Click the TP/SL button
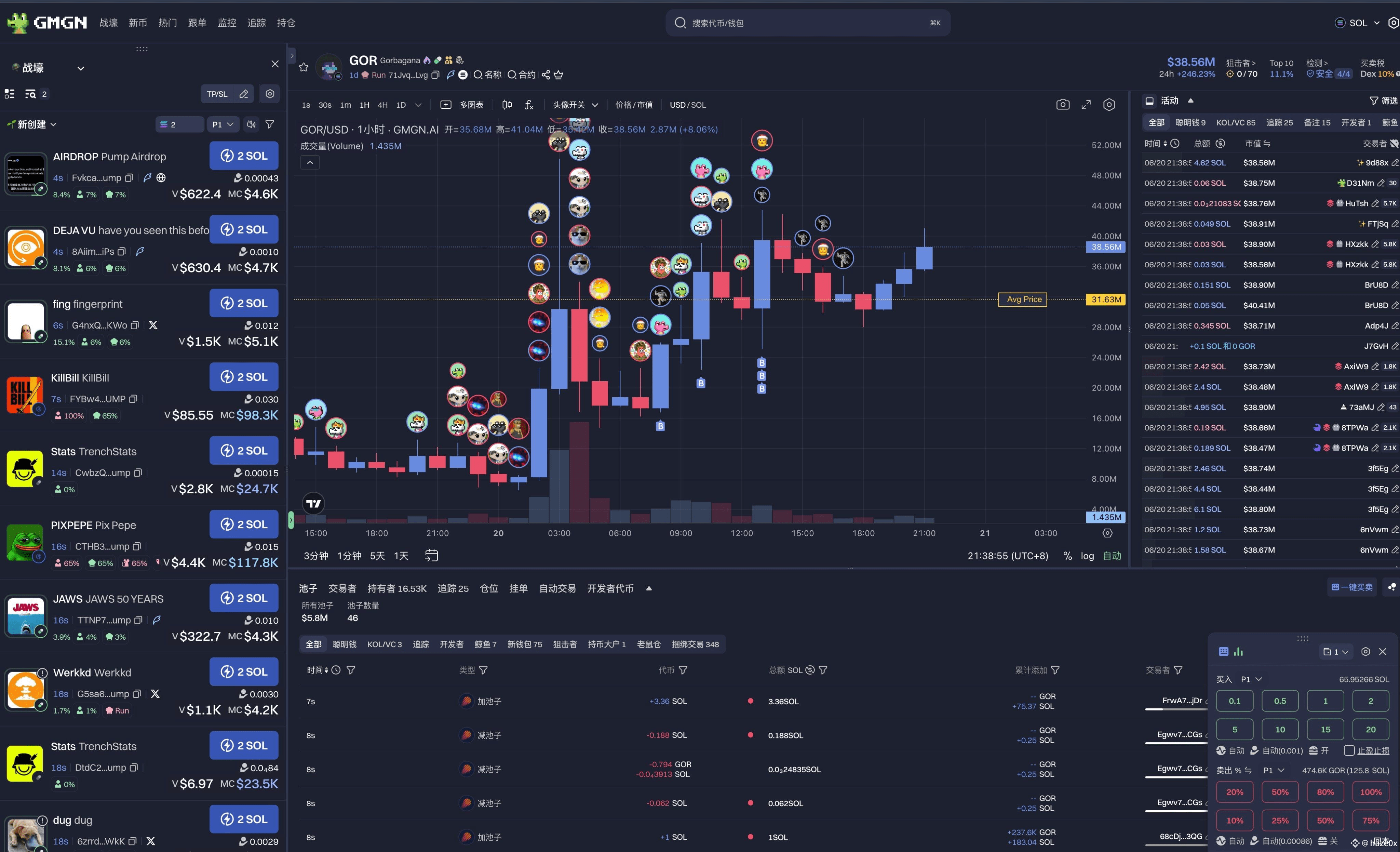Image resolution: width=1400 pixels, height=852 pixels. pos(216,94)
